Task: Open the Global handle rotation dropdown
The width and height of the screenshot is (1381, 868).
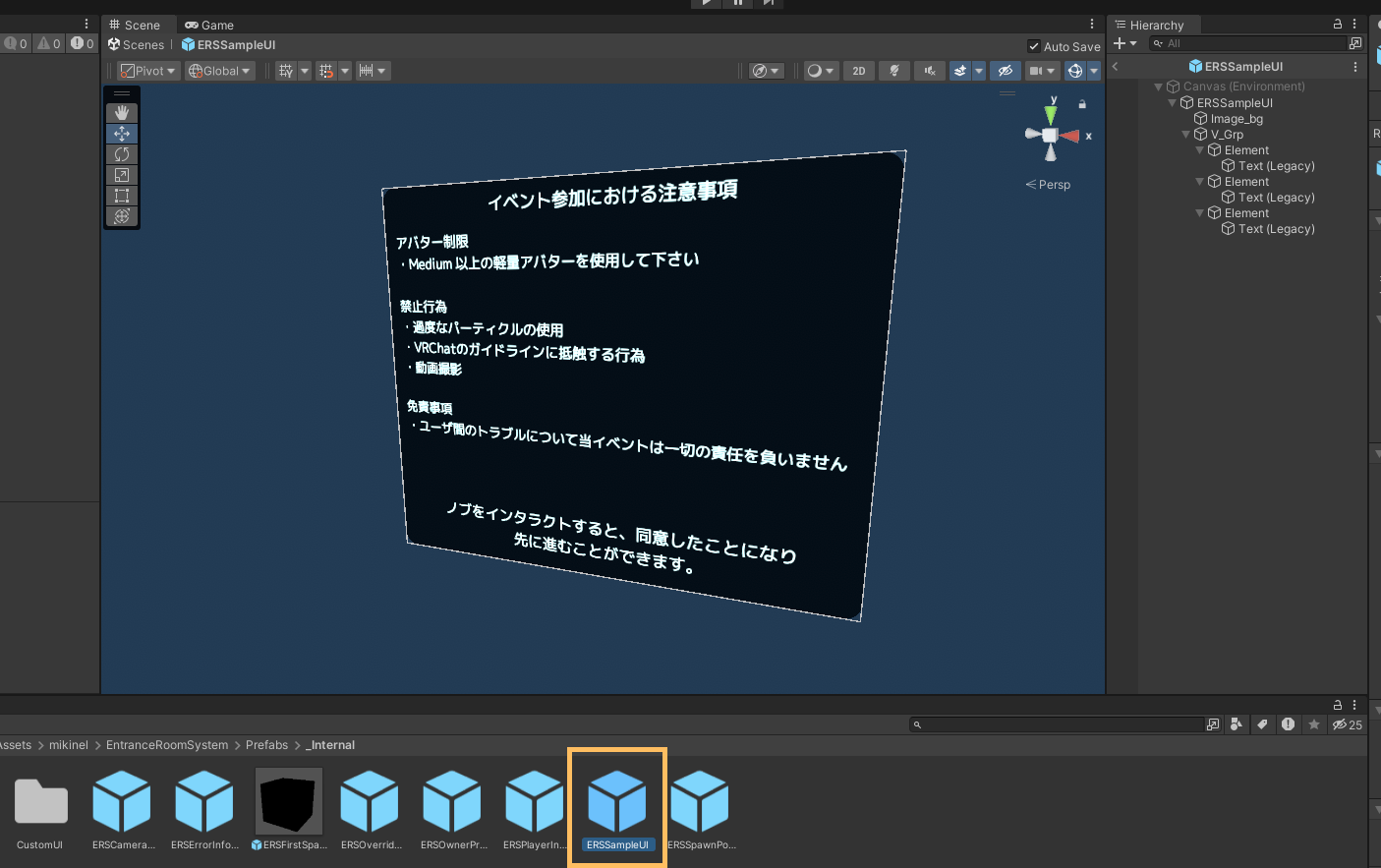Action: pos(220,71)
